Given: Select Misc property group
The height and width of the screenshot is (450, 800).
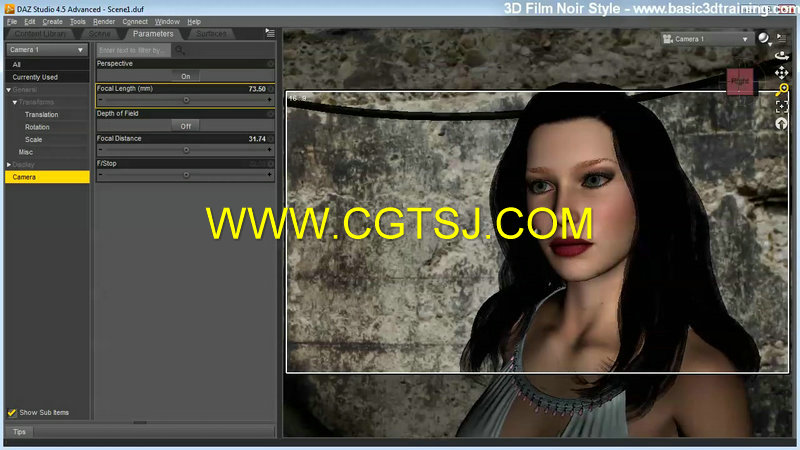Looking at the screenshot, I should point(26,152).
